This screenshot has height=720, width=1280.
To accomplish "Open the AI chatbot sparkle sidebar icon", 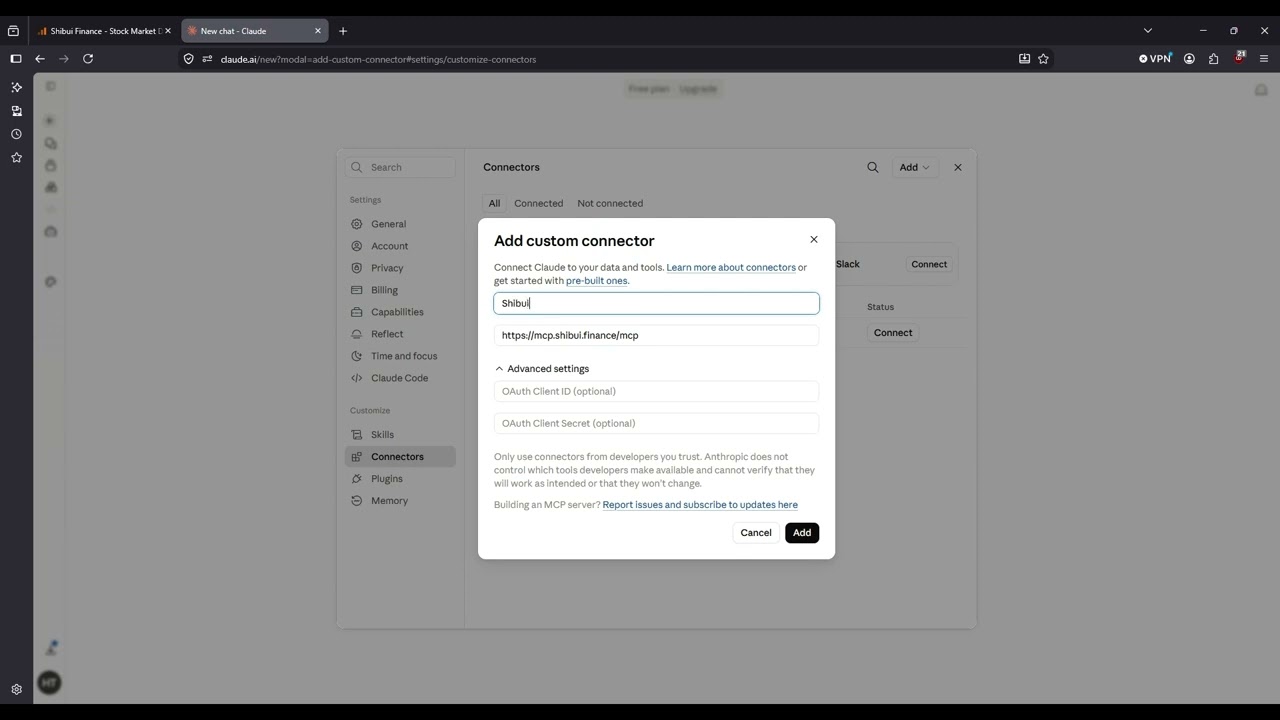I will pyautogui.click(x=16, y=87).
